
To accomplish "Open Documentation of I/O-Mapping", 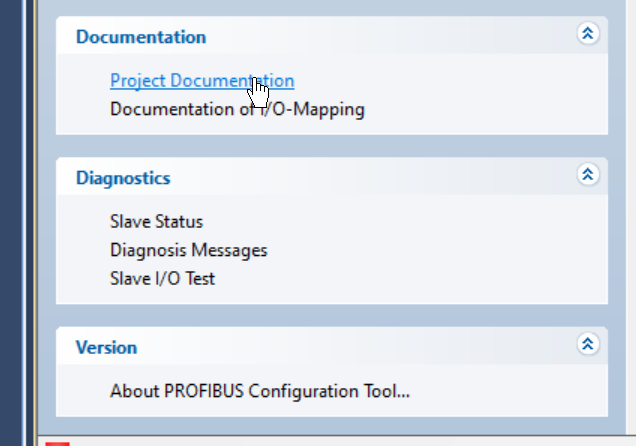I will 237,109.
